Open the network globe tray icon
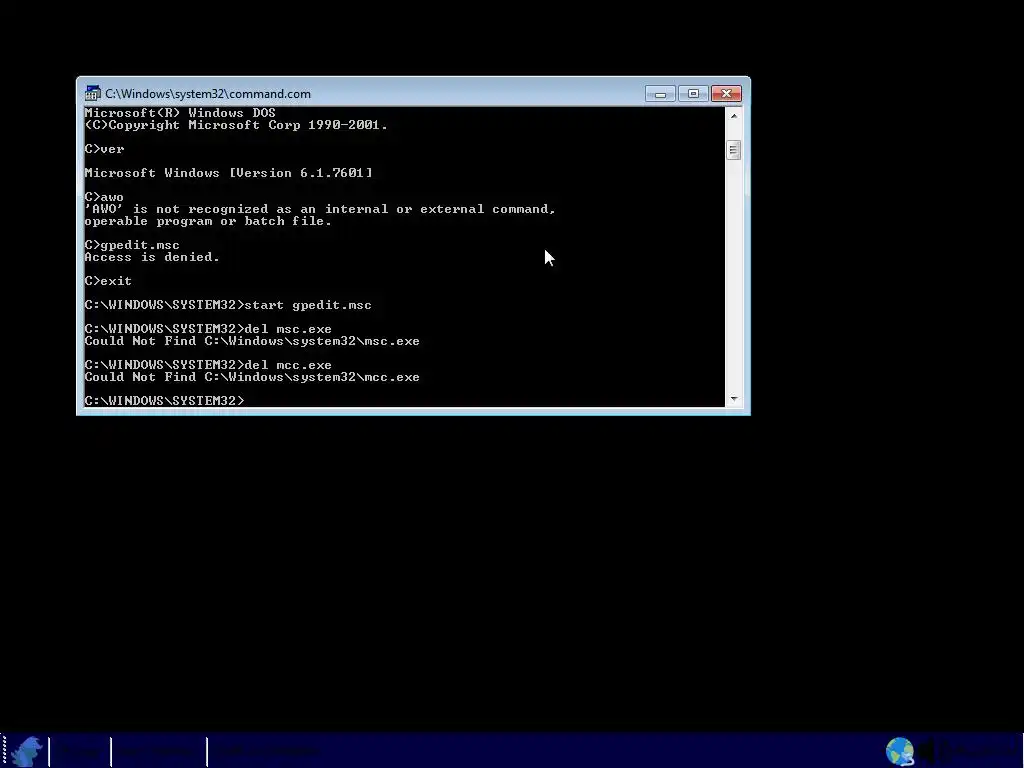This screenshot has height=768, width=1024. pos(899,751)
